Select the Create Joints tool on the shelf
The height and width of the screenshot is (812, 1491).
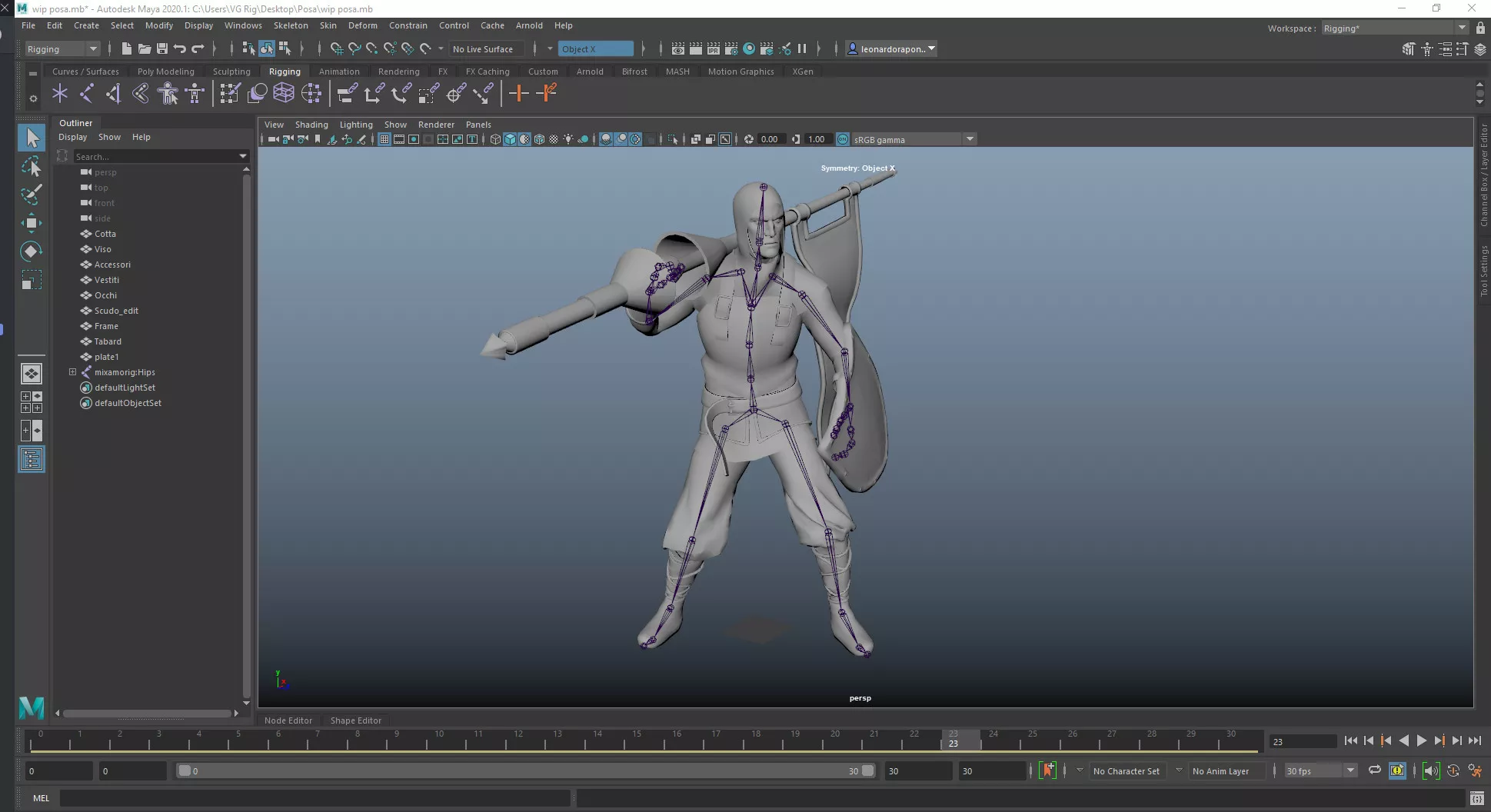click(86, 94)
